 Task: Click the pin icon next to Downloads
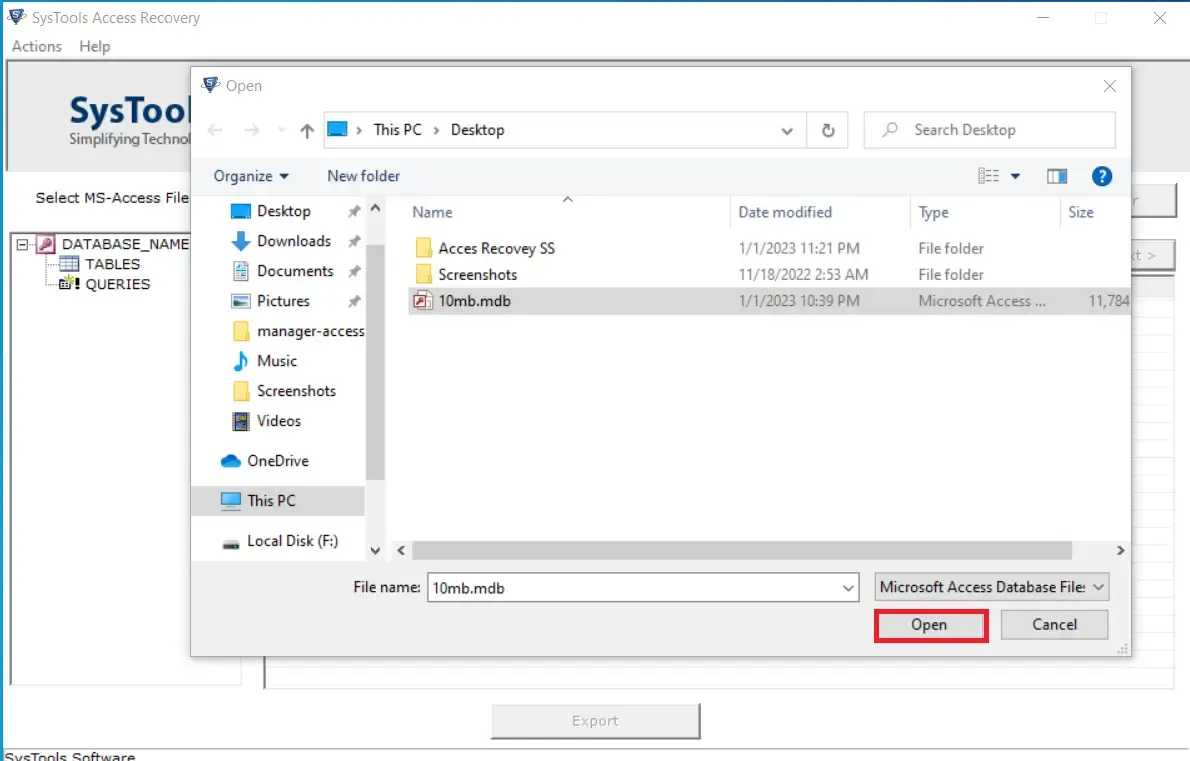pos(354,241)
